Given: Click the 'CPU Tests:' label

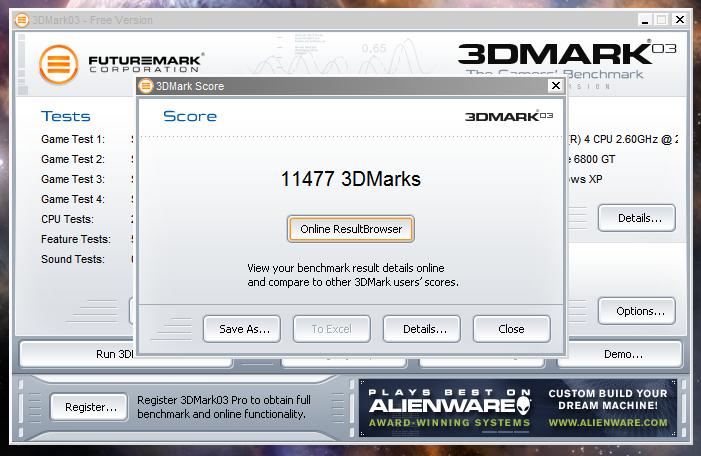Looking at the screenshot, I should click(x=68, y=219).
